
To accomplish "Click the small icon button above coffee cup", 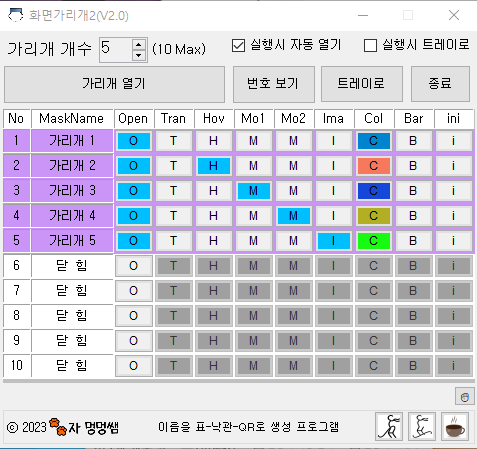I will 465,396.
